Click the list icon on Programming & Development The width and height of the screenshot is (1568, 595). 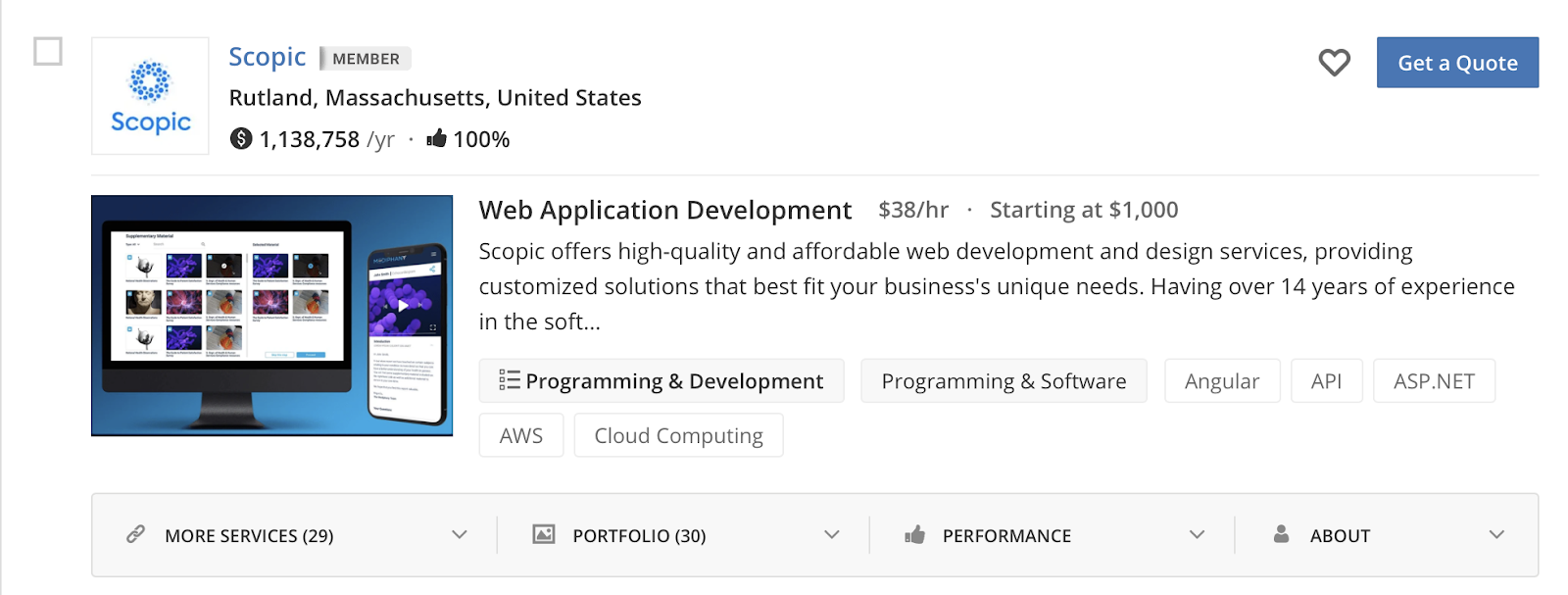tap(509, 380)
